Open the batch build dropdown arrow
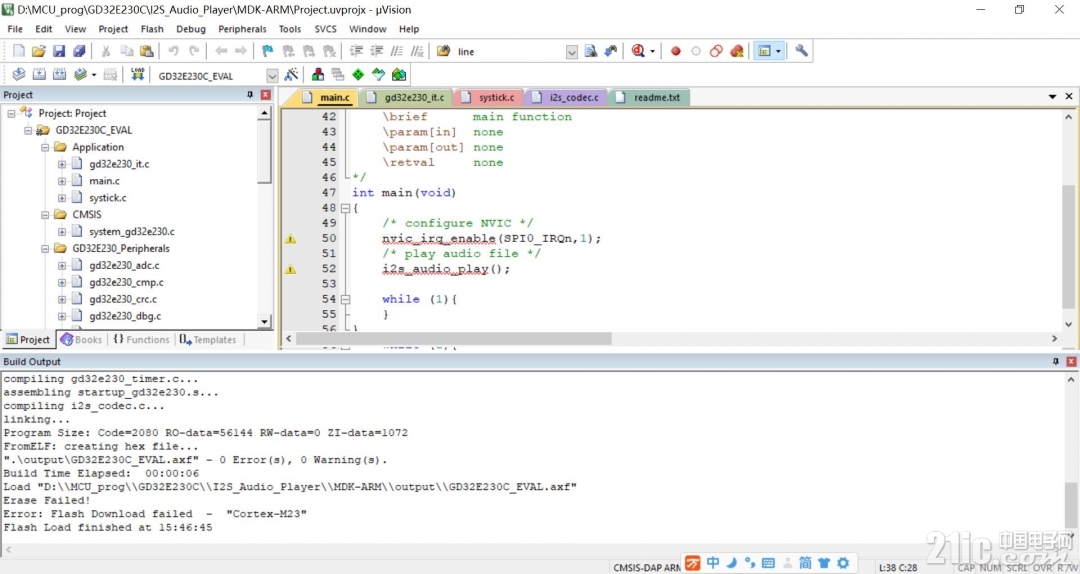 tap(94, 74)
